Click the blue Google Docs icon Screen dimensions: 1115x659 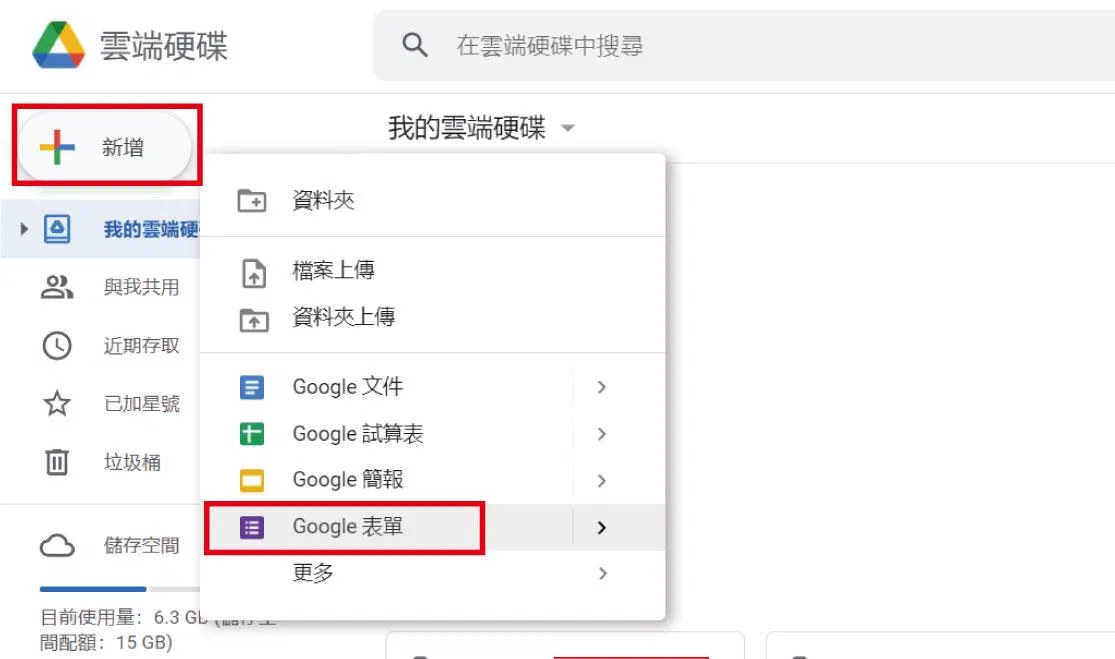coord(252,387)
